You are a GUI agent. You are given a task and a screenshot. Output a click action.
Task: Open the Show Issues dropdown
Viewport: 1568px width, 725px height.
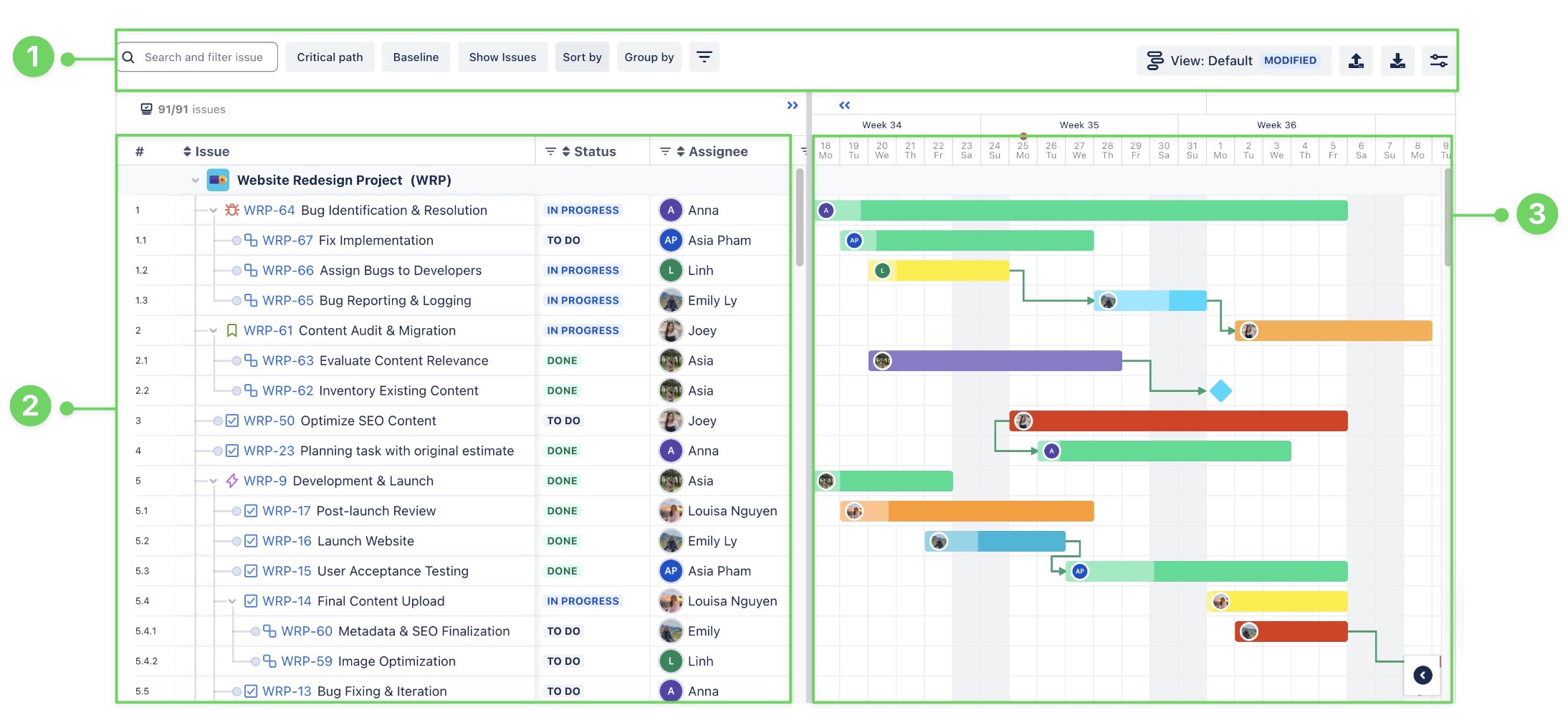502,57
